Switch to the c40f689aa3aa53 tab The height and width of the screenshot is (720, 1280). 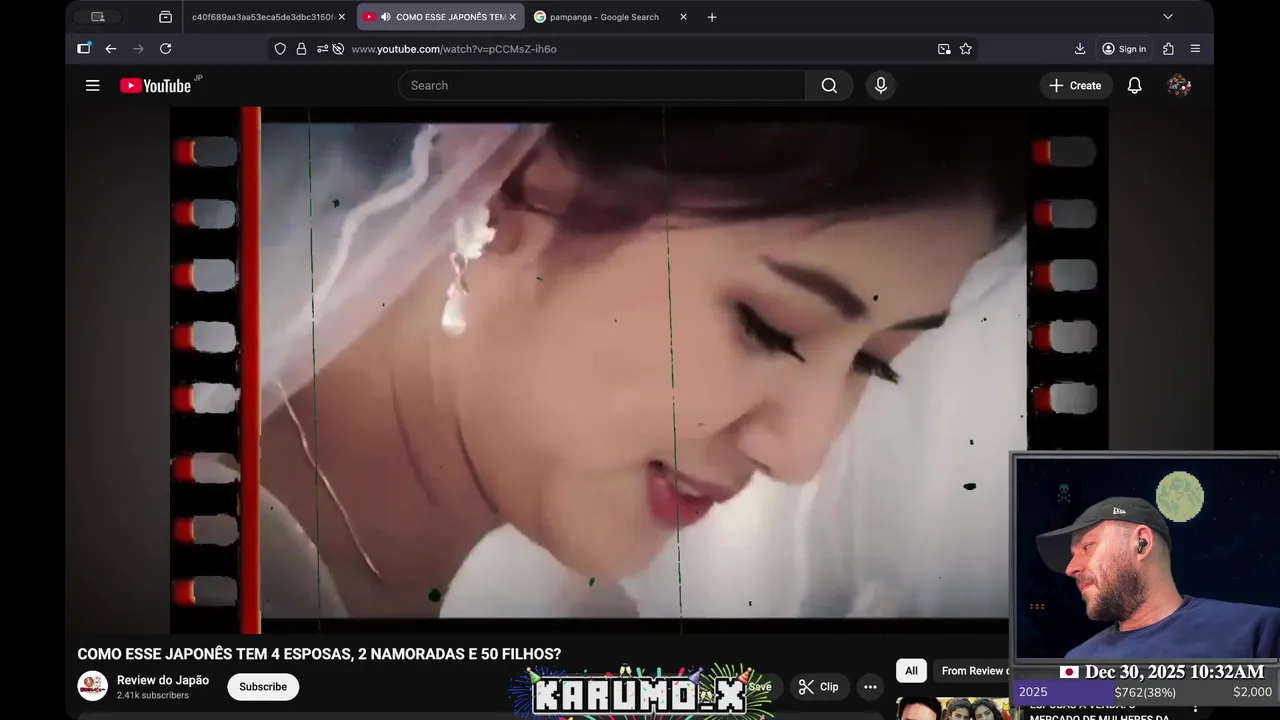coord(262,17)
